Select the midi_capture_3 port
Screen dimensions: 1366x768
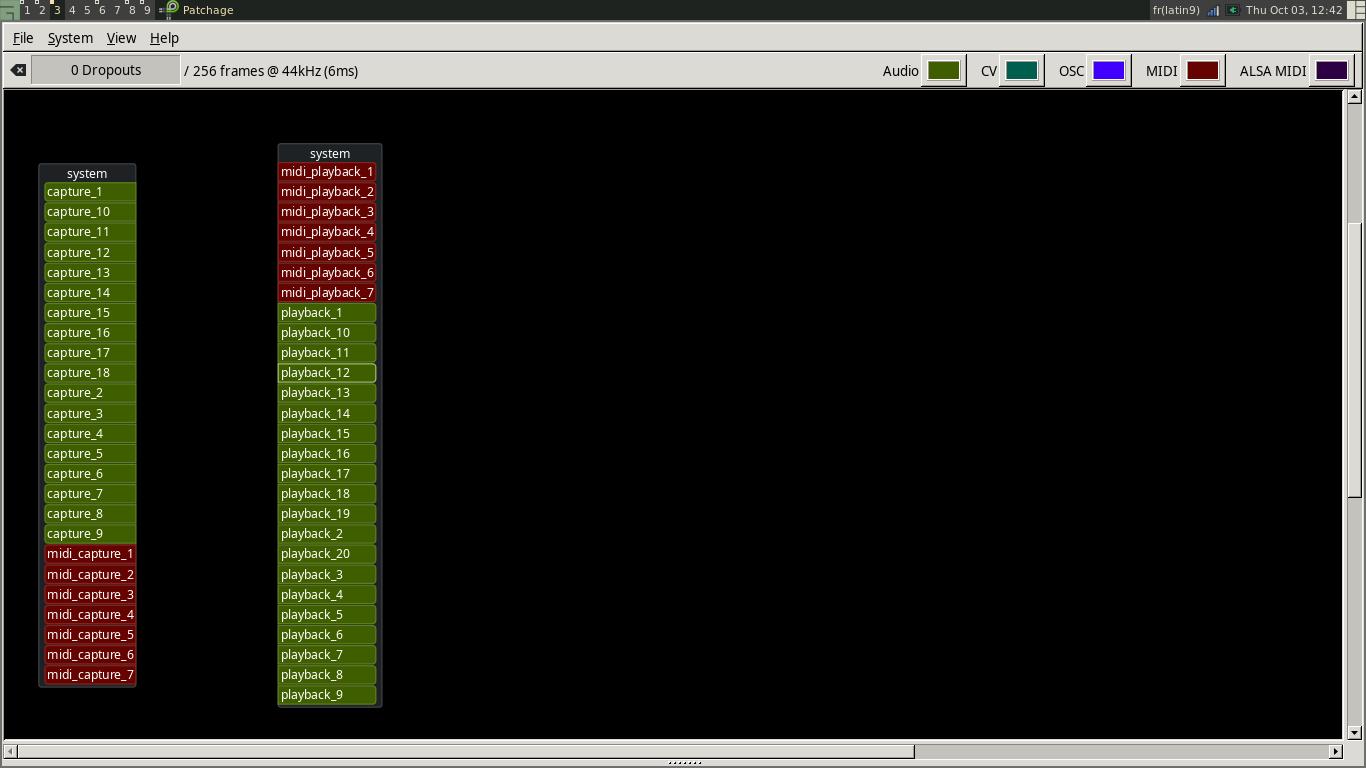pyautogui.click(x=90, y=594)
